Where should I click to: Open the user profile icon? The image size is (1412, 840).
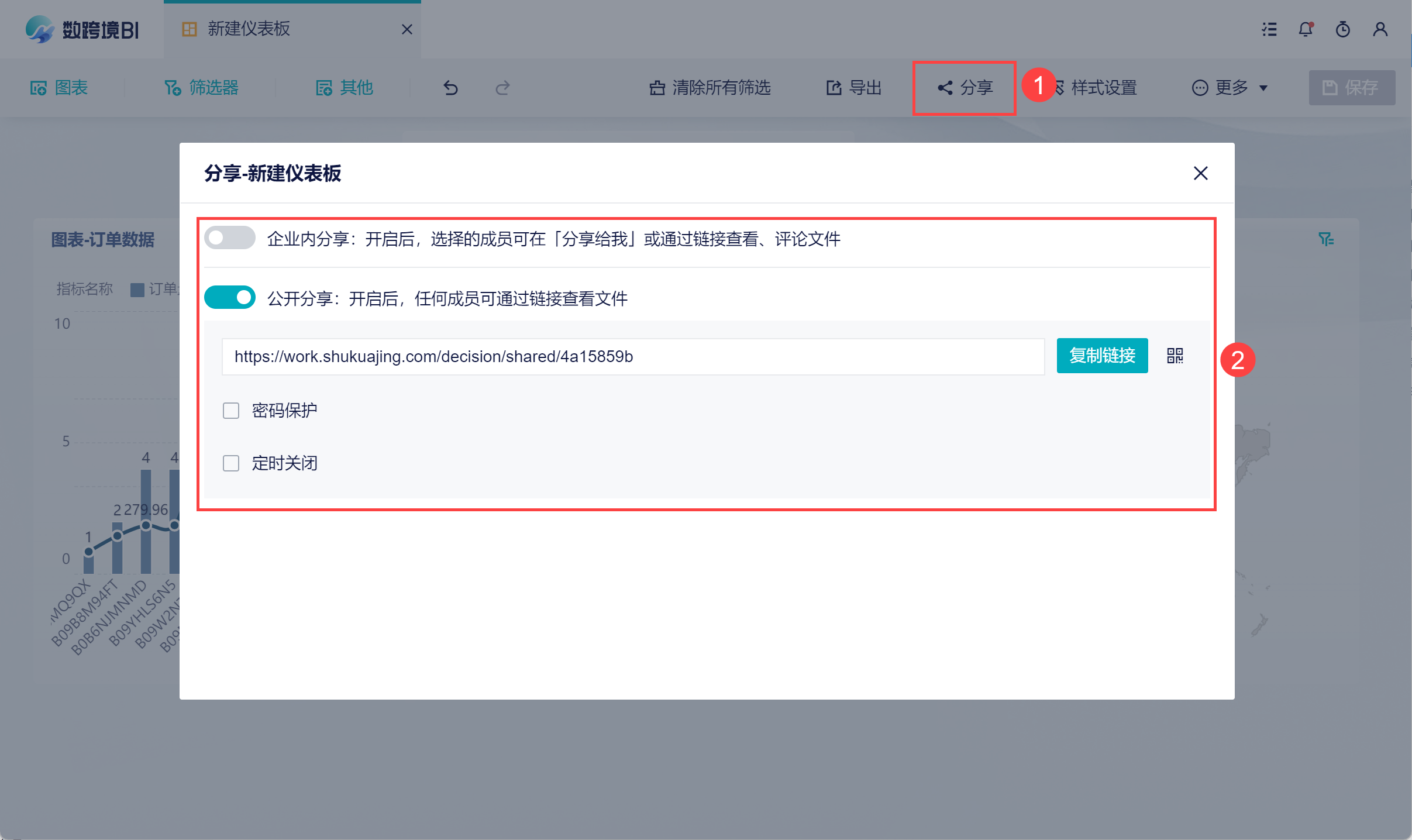click(x=1380, y=29)
